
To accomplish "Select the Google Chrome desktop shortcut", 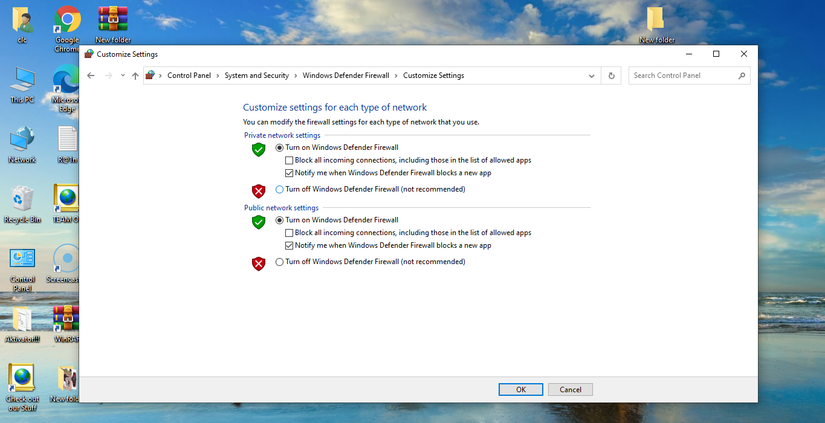I will (x=67, y=28).
